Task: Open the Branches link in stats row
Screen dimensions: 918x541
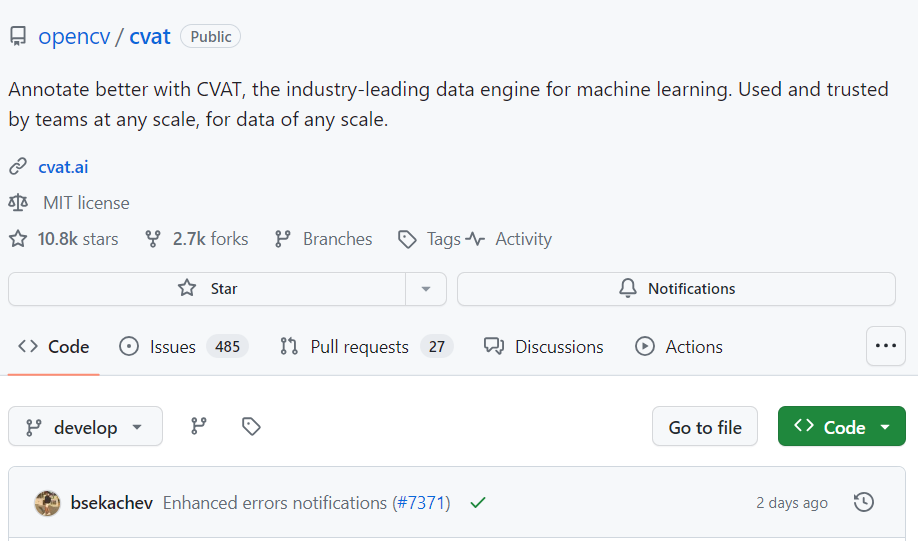Action: pos(337,239)
